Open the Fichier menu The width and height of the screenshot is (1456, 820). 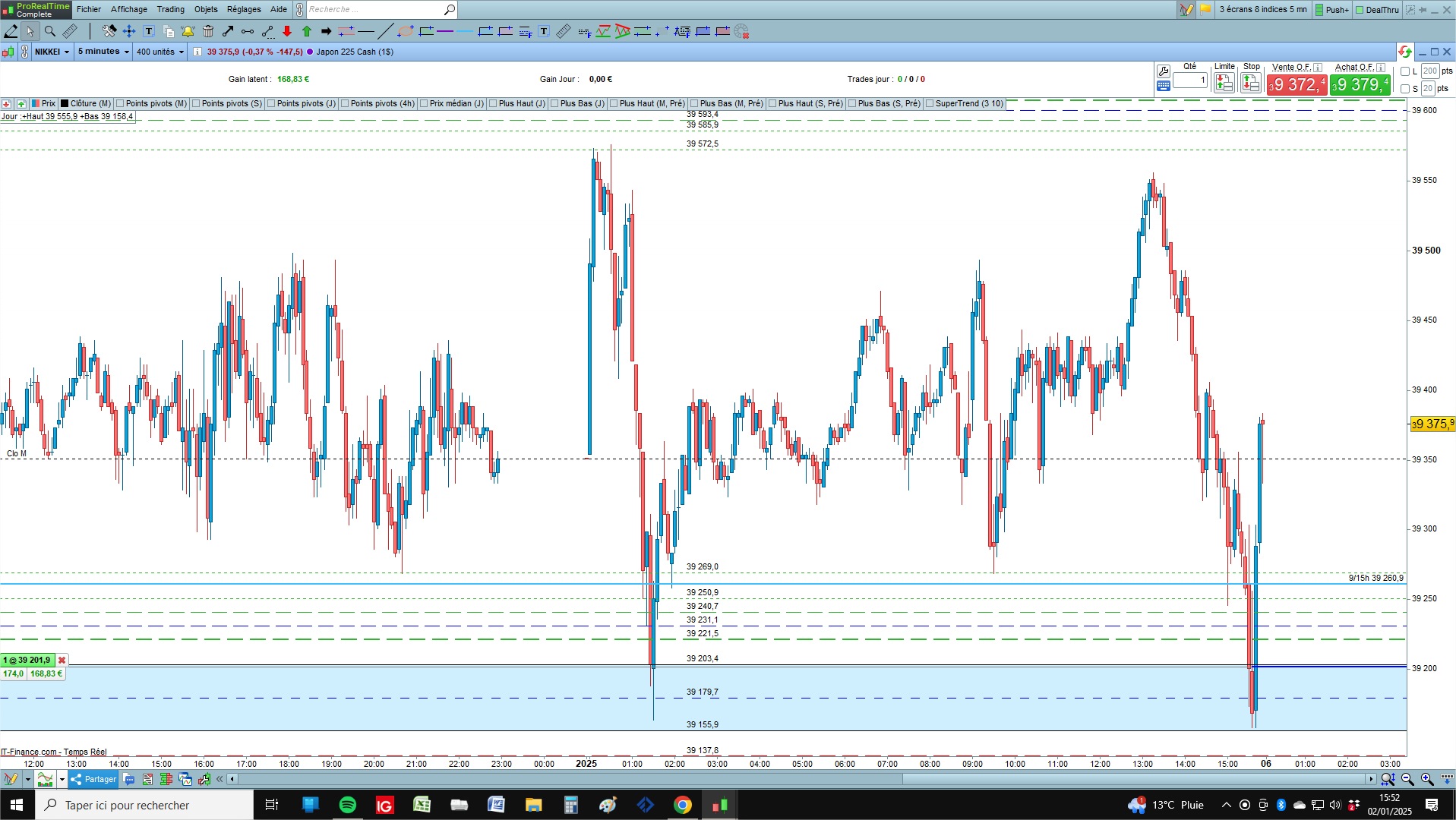[89, 9]
